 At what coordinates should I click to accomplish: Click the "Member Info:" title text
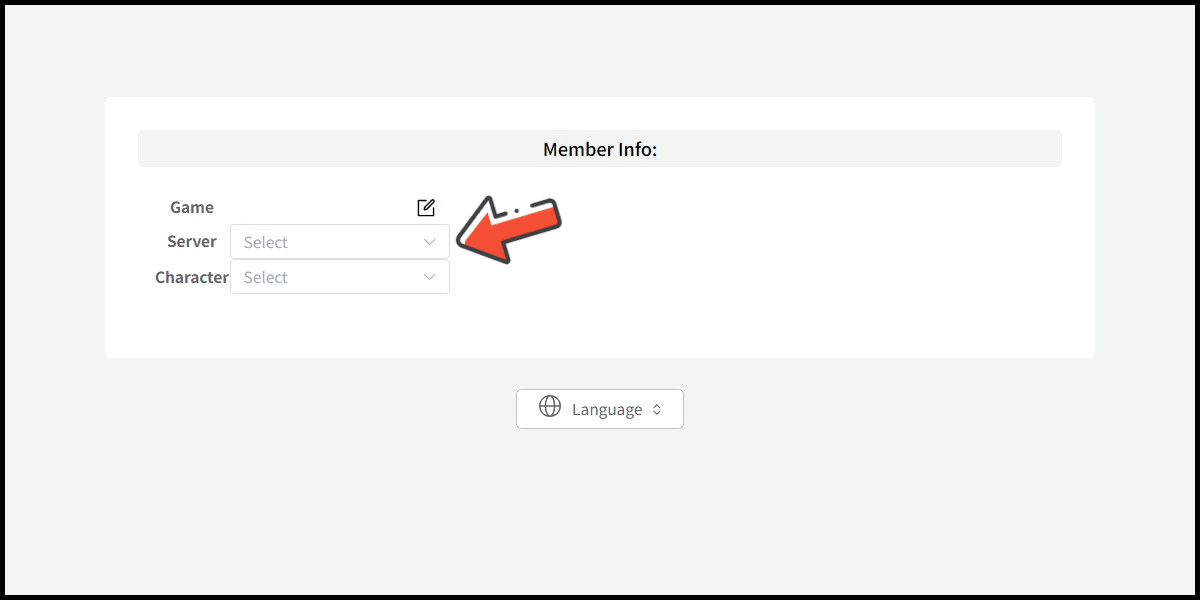[x=600, y=150]
